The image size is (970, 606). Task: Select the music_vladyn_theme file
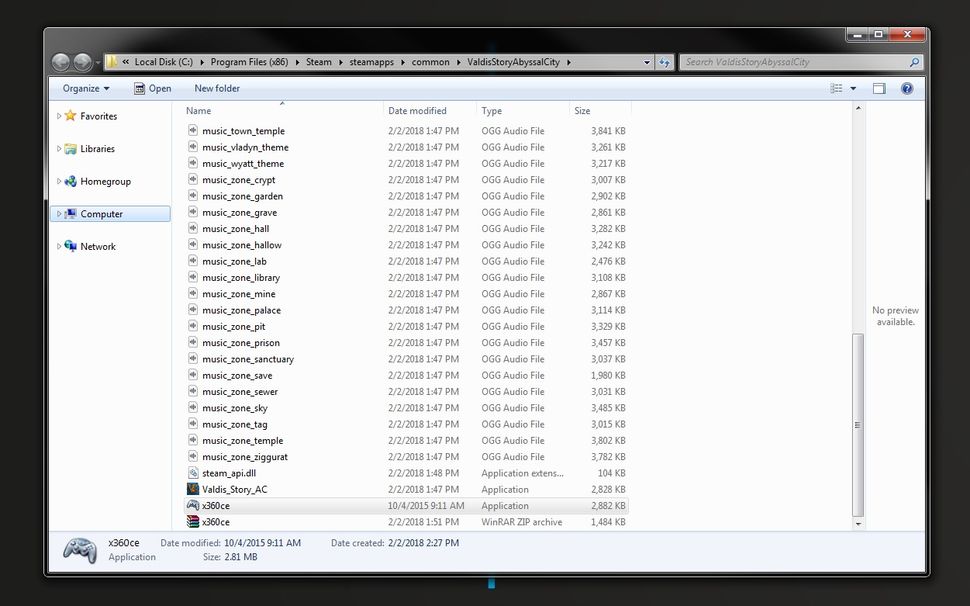[246, 147]
